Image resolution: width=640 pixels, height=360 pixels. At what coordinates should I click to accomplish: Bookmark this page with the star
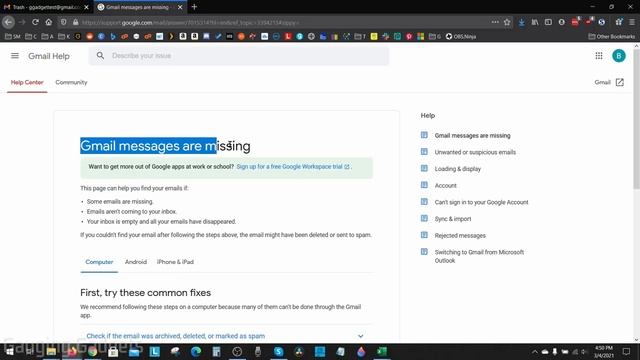click(x=507, y=22)
